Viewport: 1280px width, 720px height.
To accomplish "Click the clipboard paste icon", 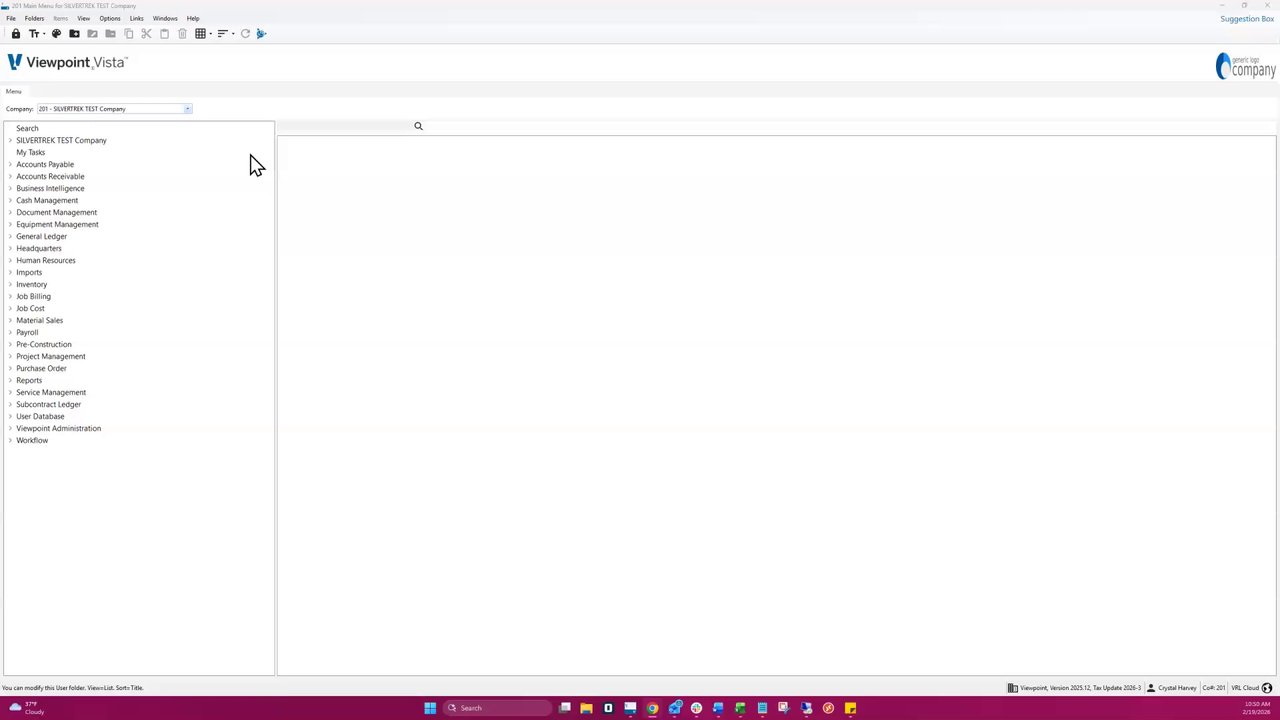I will [x=164, y=34].
